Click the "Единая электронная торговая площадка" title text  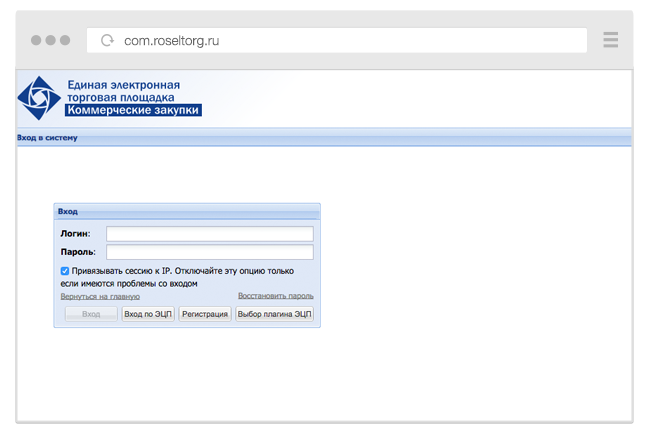(x=123, y=92)
